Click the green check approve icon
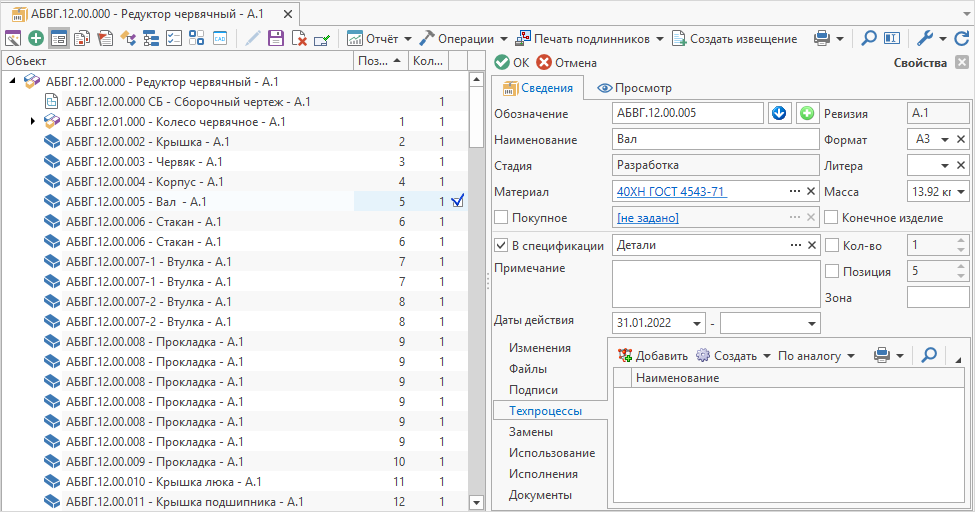 coord(322,39)
